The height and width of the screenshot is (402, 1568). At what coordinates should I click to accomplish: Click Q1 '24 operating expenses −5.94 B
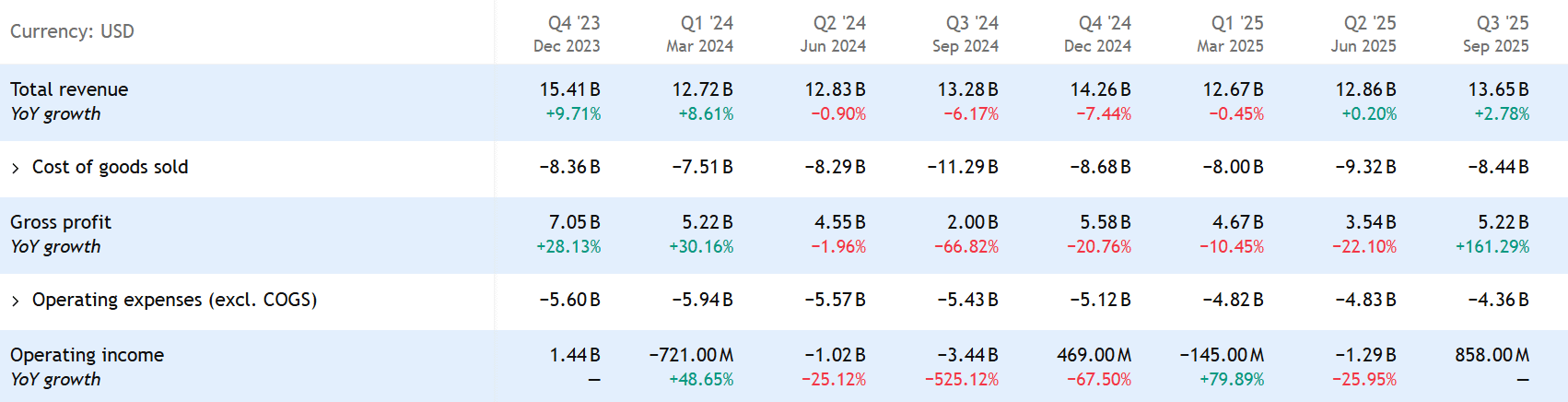tap(702, 300)
